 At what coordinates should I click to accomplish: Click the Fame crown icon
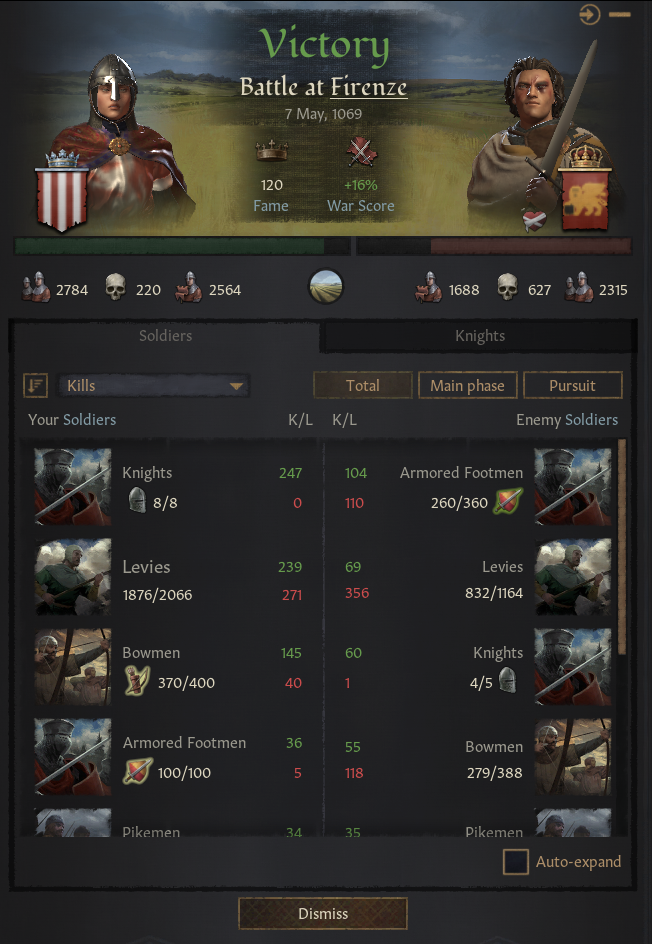click(272, 151)
